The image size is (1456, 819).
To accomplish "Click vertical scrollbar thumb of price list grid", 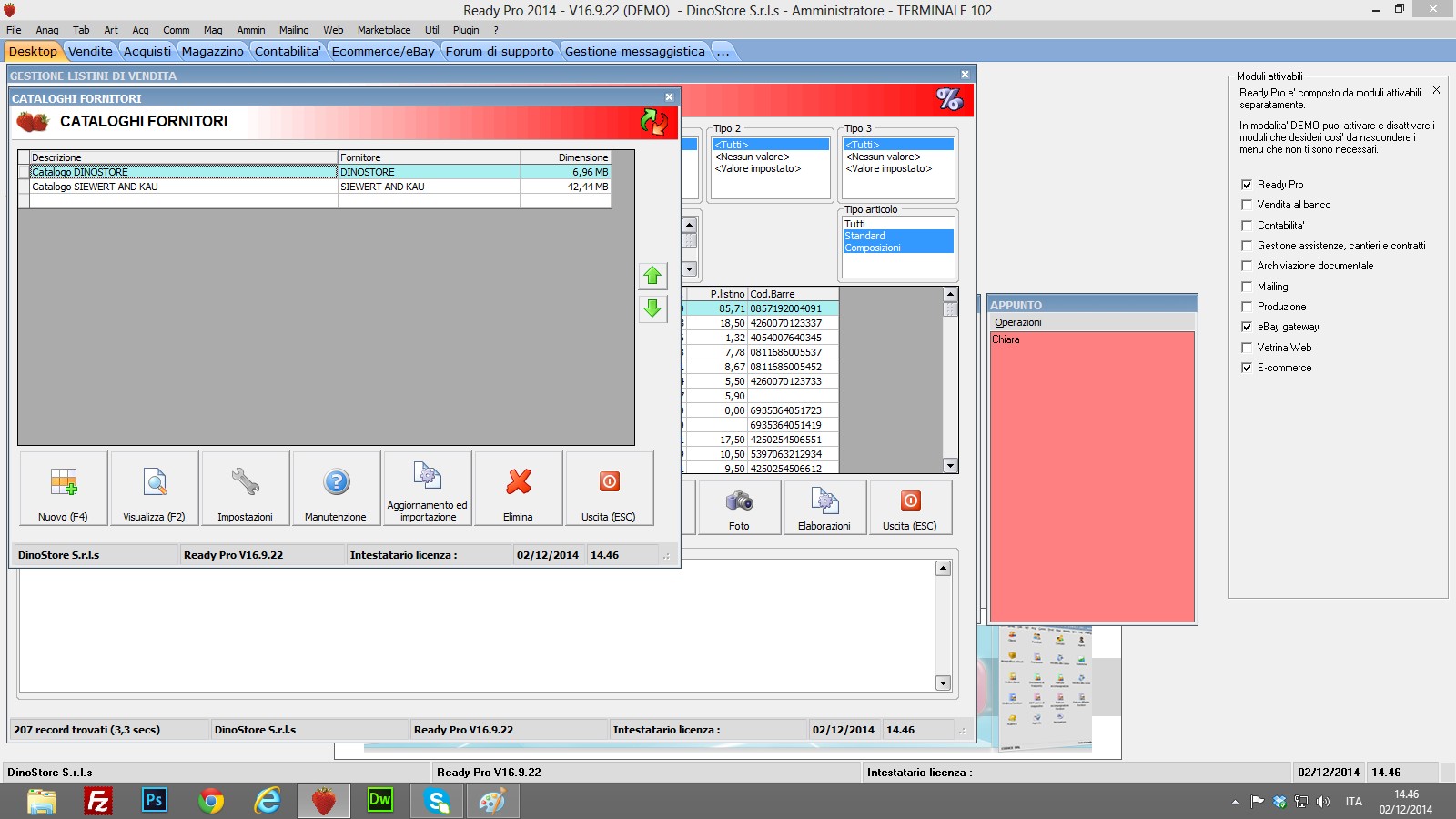I will click(950, 309).
